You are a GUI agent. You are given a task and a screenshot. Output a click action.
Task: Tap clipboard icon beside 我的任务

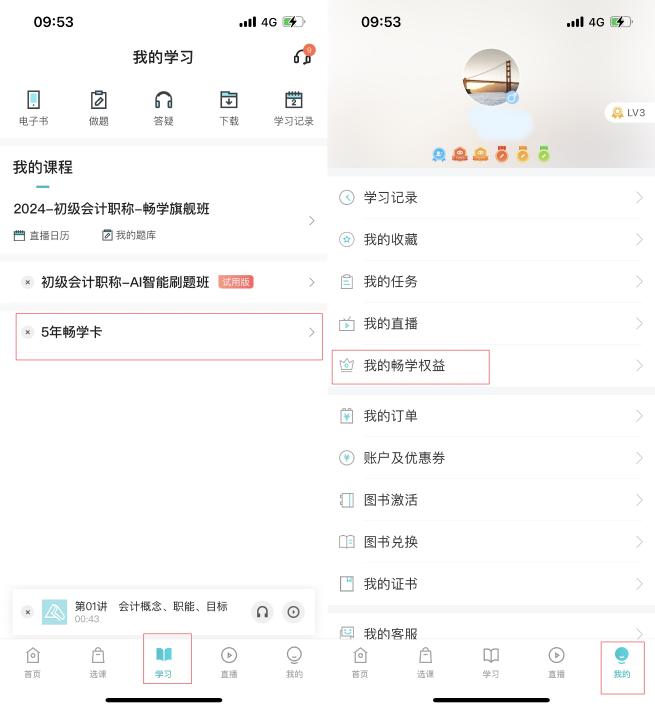tap(347, 281)
